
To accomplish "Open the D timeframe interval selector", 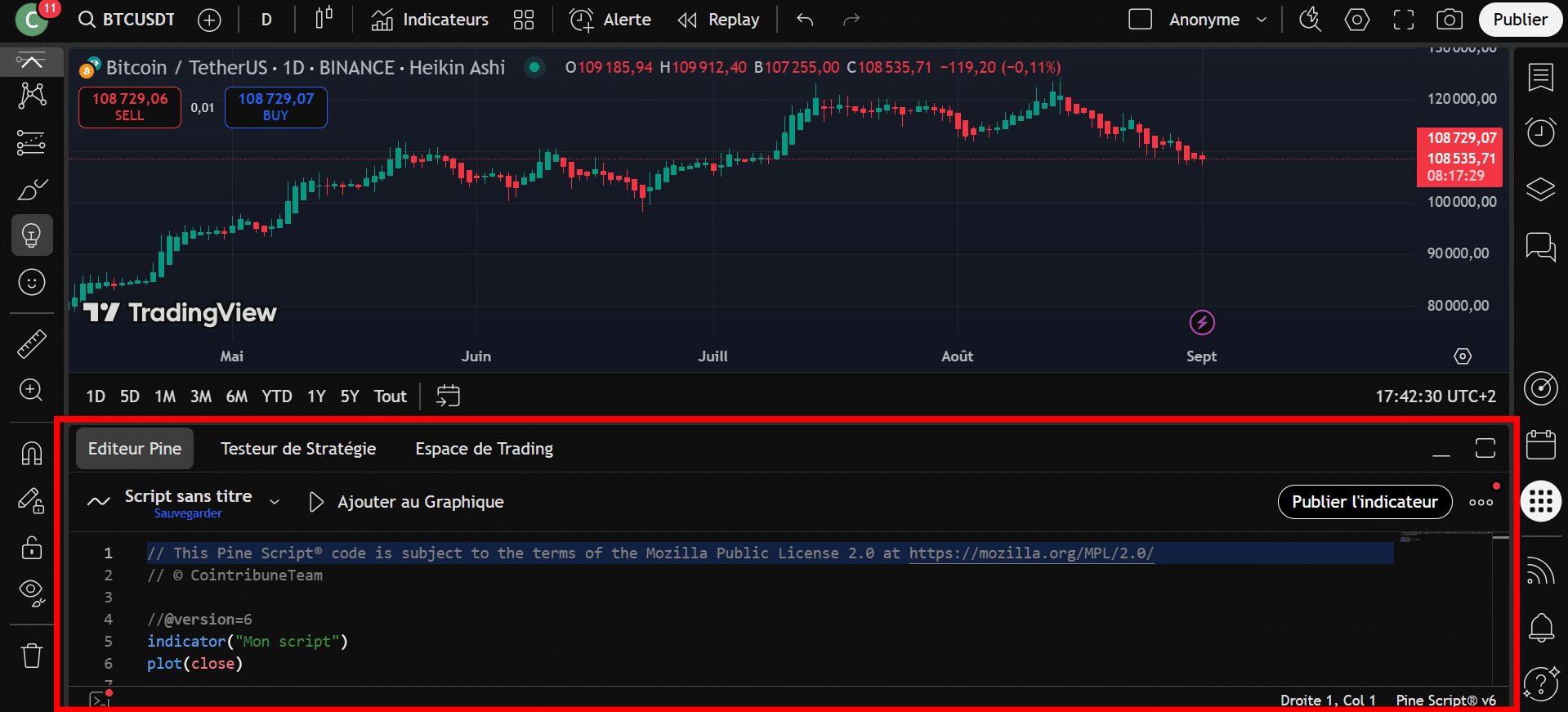I will (266, 20).
